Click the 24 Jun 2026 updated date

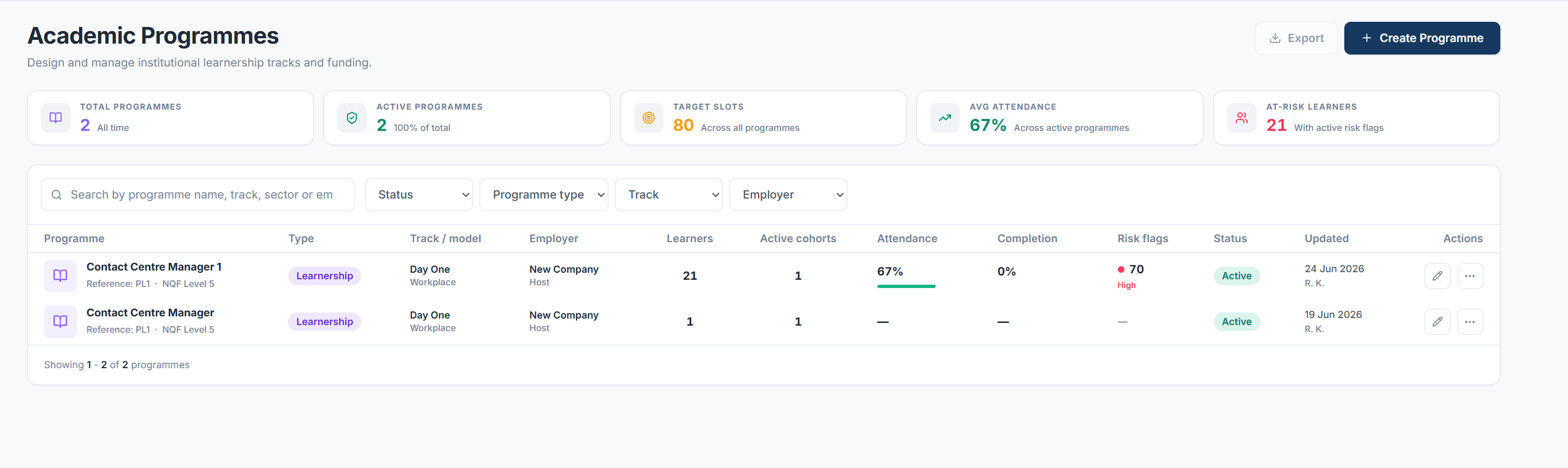(1333, 269)
